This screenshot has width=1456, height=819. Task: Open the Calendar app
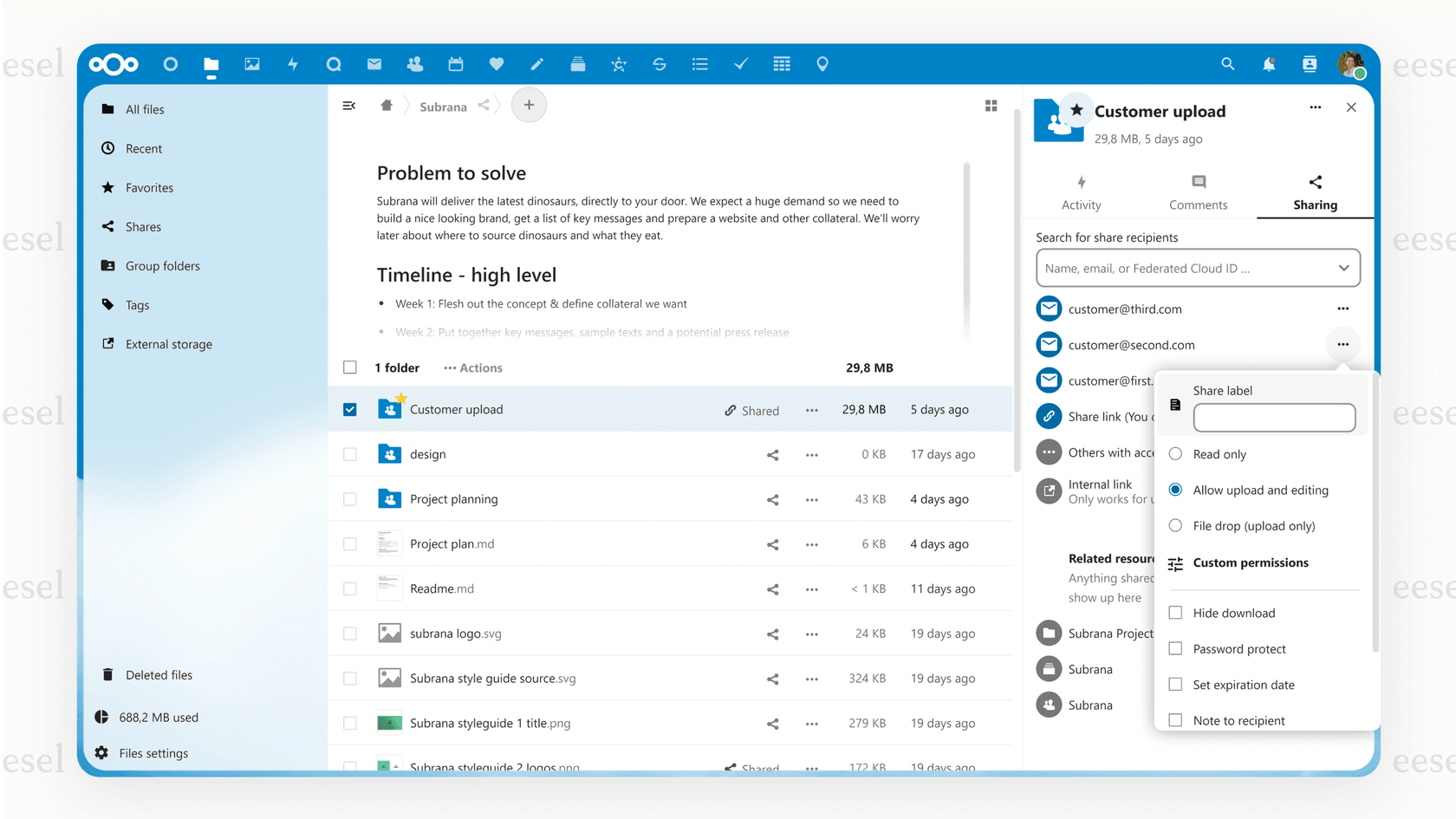[455, 63]
